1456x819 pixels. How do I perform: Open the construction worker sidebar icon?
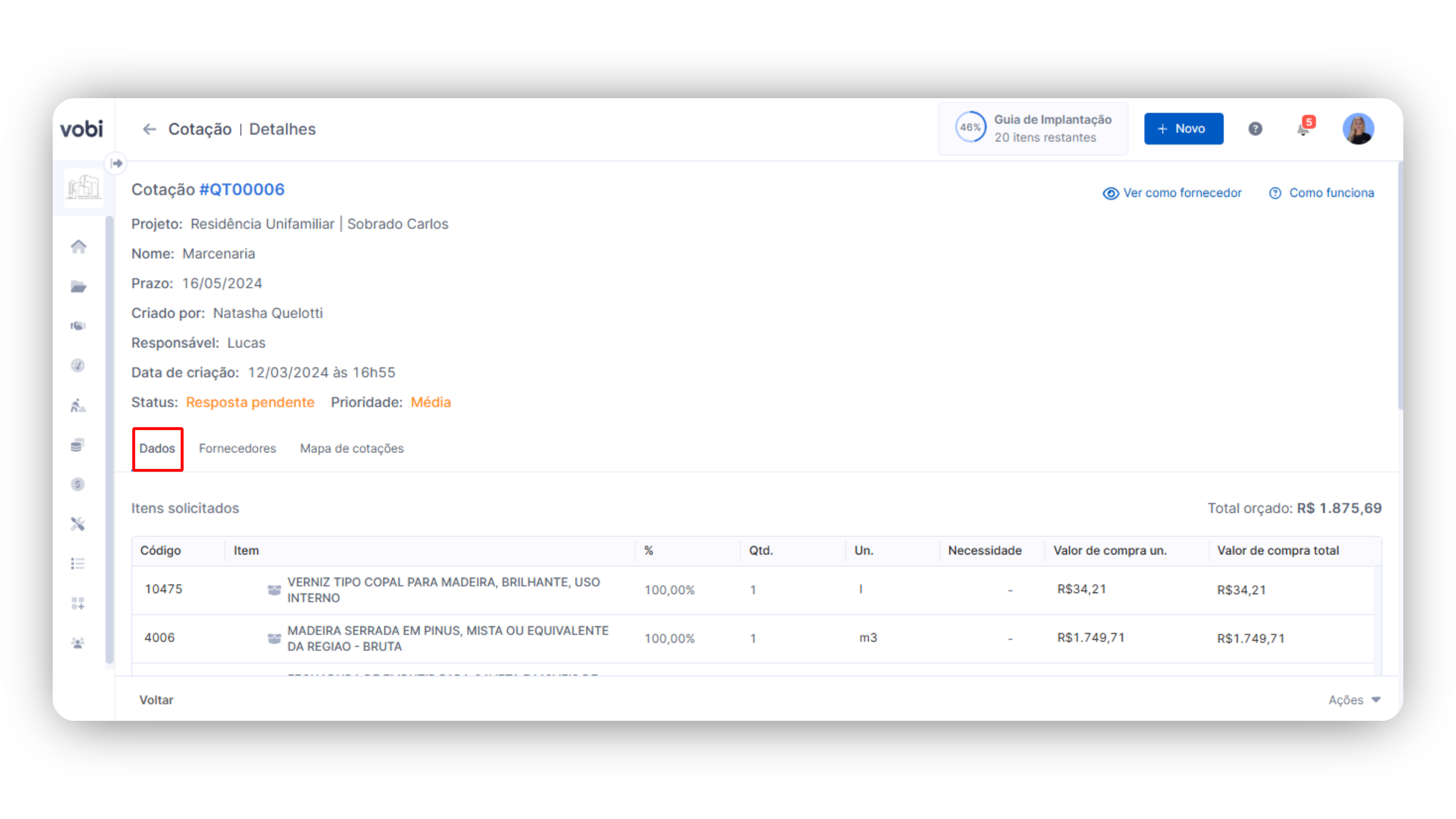pyautogui.click(x=78, y=405)
